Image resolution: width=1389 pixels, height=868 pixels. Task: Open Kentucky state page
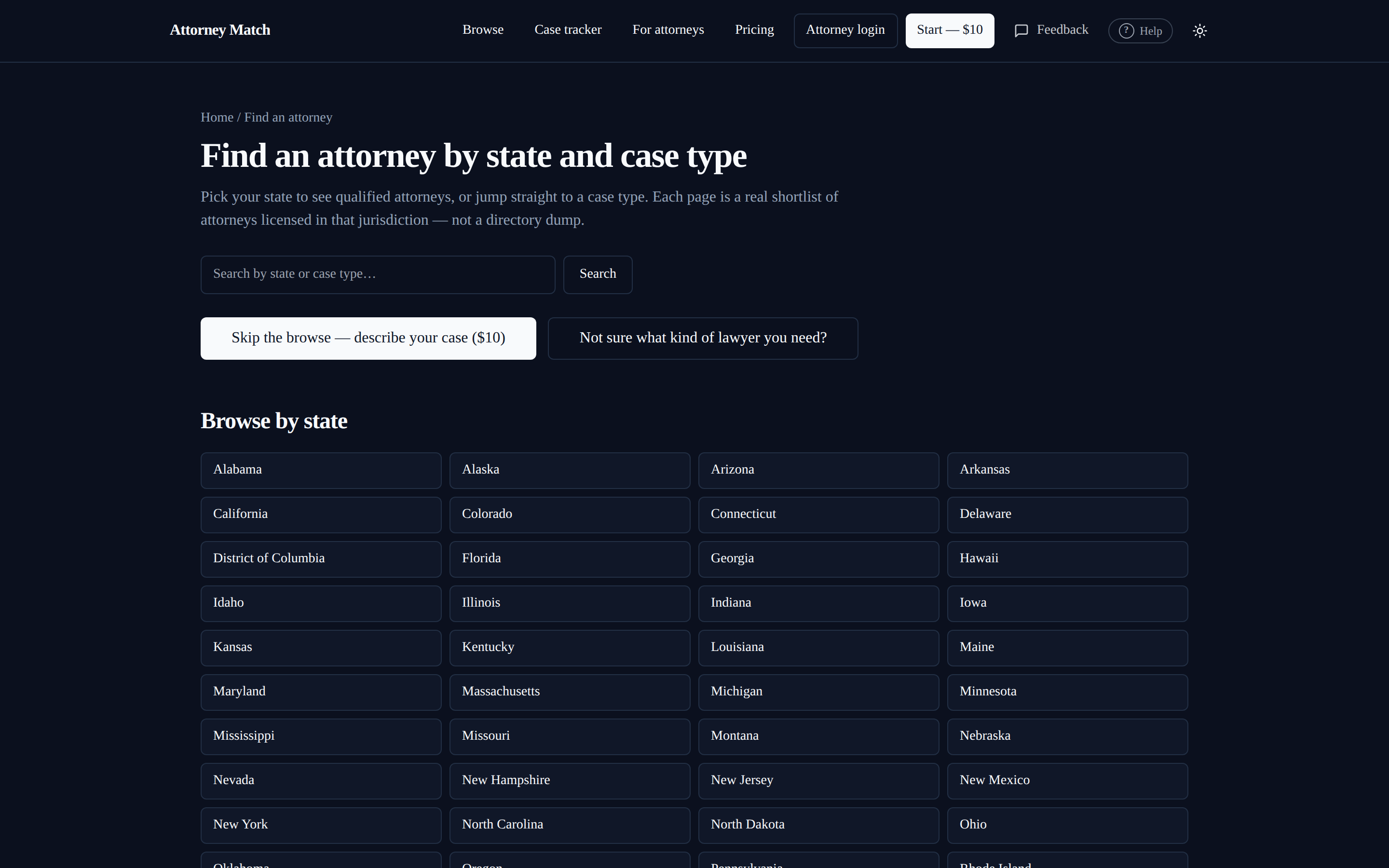[x=570, y=648]
